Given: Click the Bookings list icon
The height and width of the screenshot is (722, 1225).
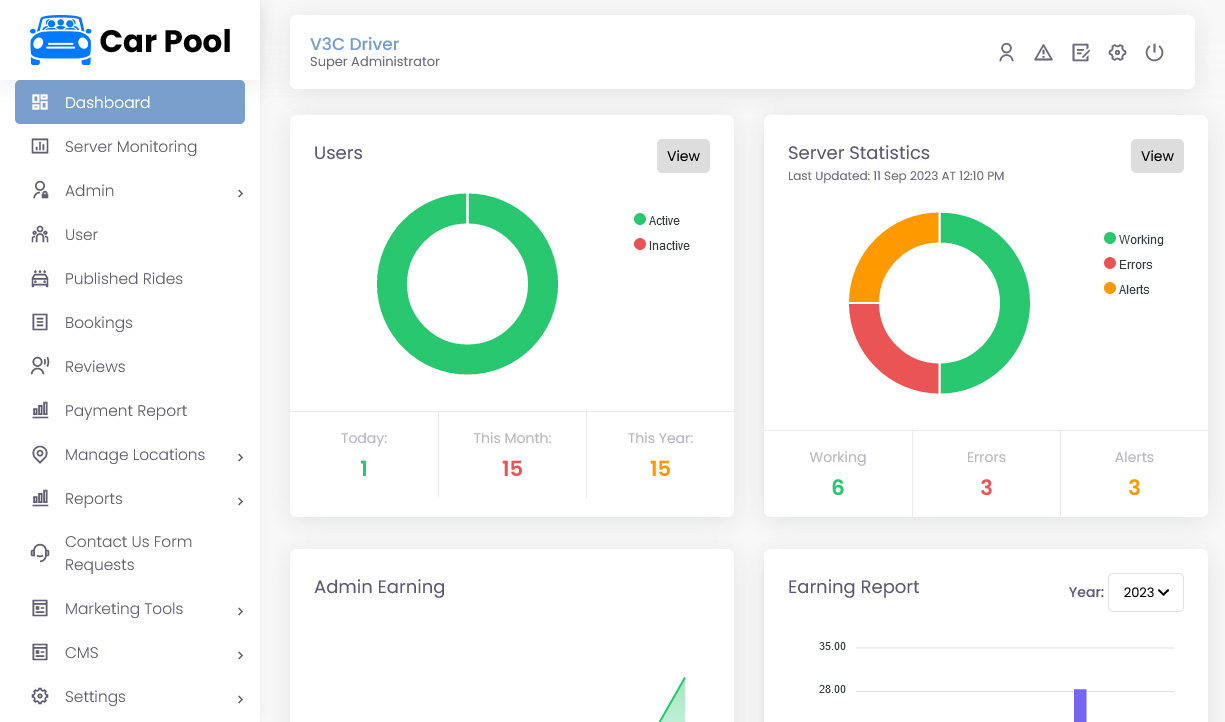Looking at the screenshot, I should click(40, 322).
